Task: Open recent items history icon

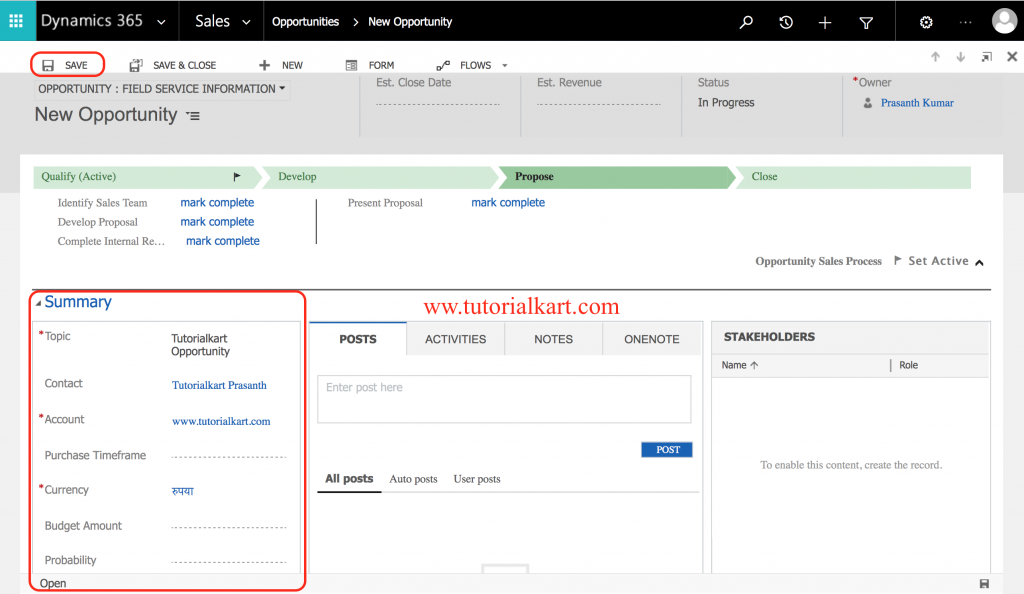Action: pos(786,22)
